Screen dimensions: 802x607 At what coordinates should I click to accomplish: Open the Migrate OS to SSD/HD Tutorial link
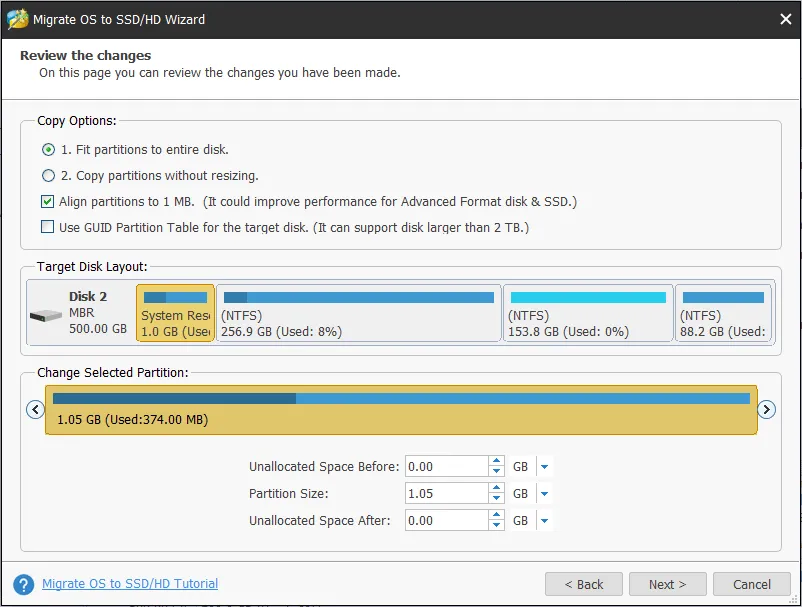(x=130, y=584)
